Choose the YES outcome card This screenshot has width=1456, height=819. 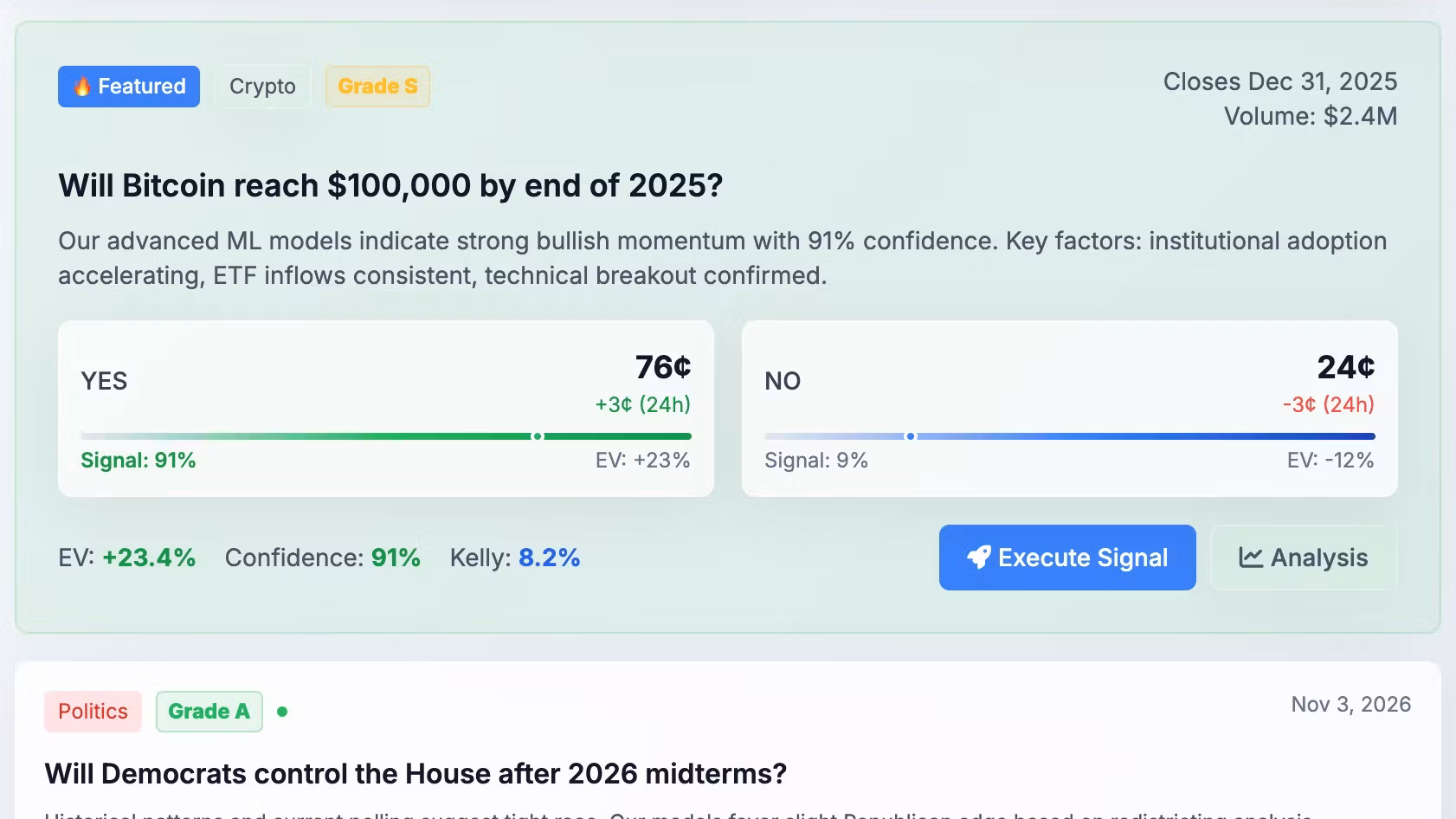coord(385,409)
